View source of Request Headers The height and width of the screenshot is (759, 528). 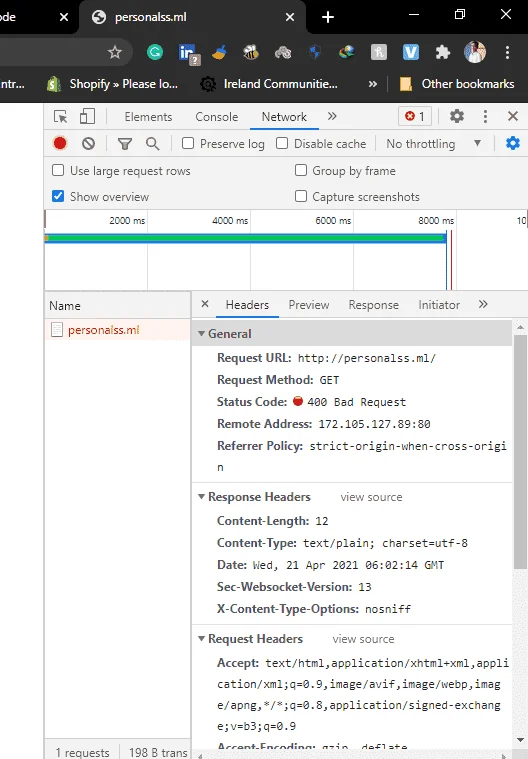coord(363,639)
